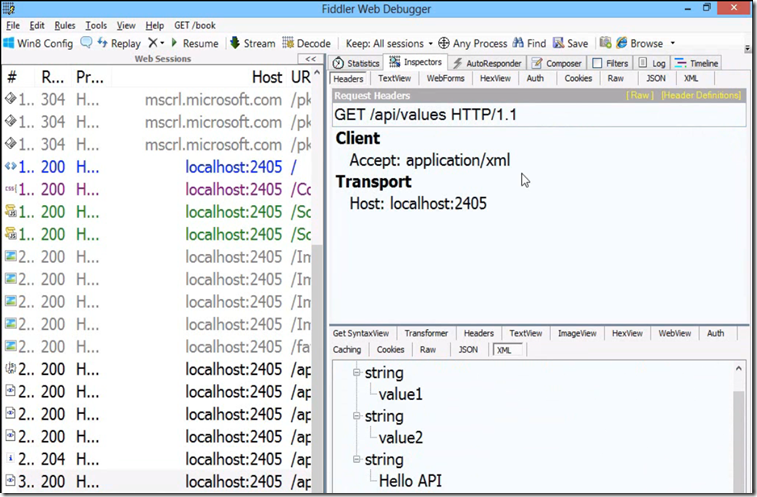Open the Help menu
Image resolution: width=757 pixels, height=497 pixels.
(154, 26)
